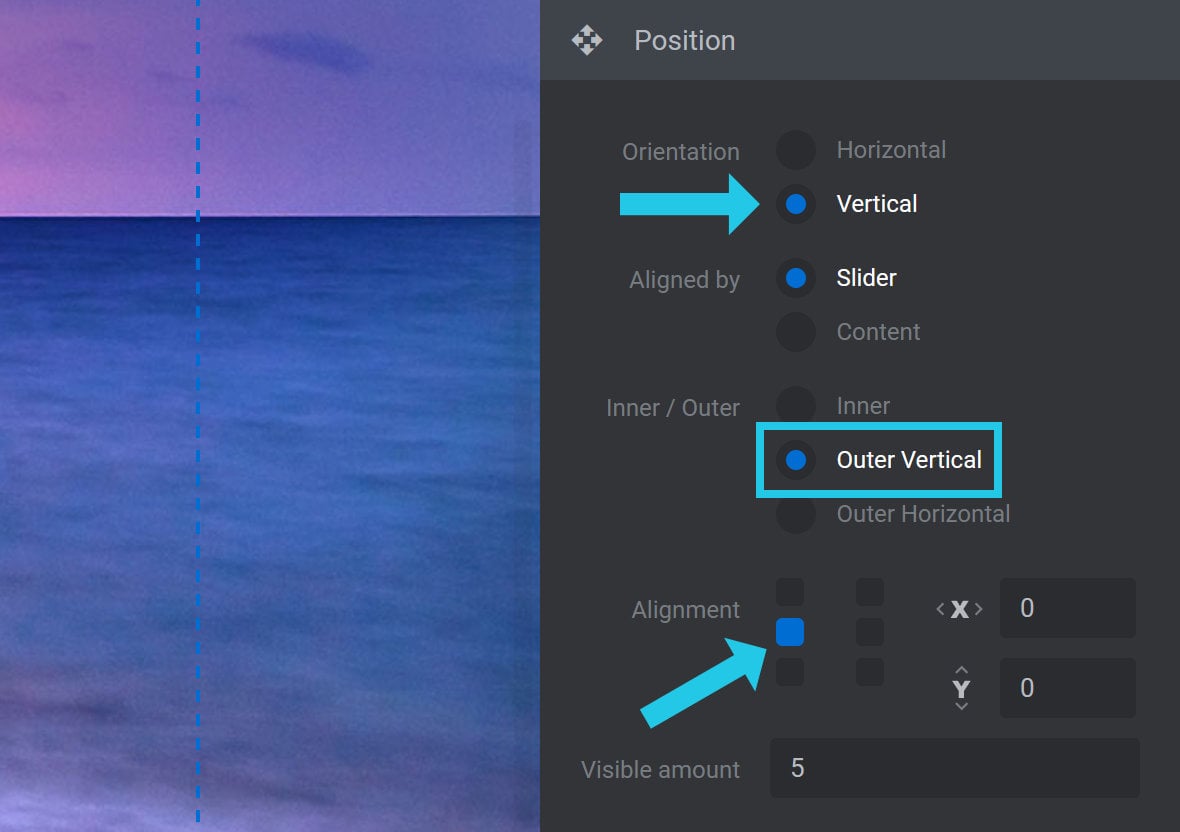
Task: Select the Inner position option
Action: coord(795,405)
